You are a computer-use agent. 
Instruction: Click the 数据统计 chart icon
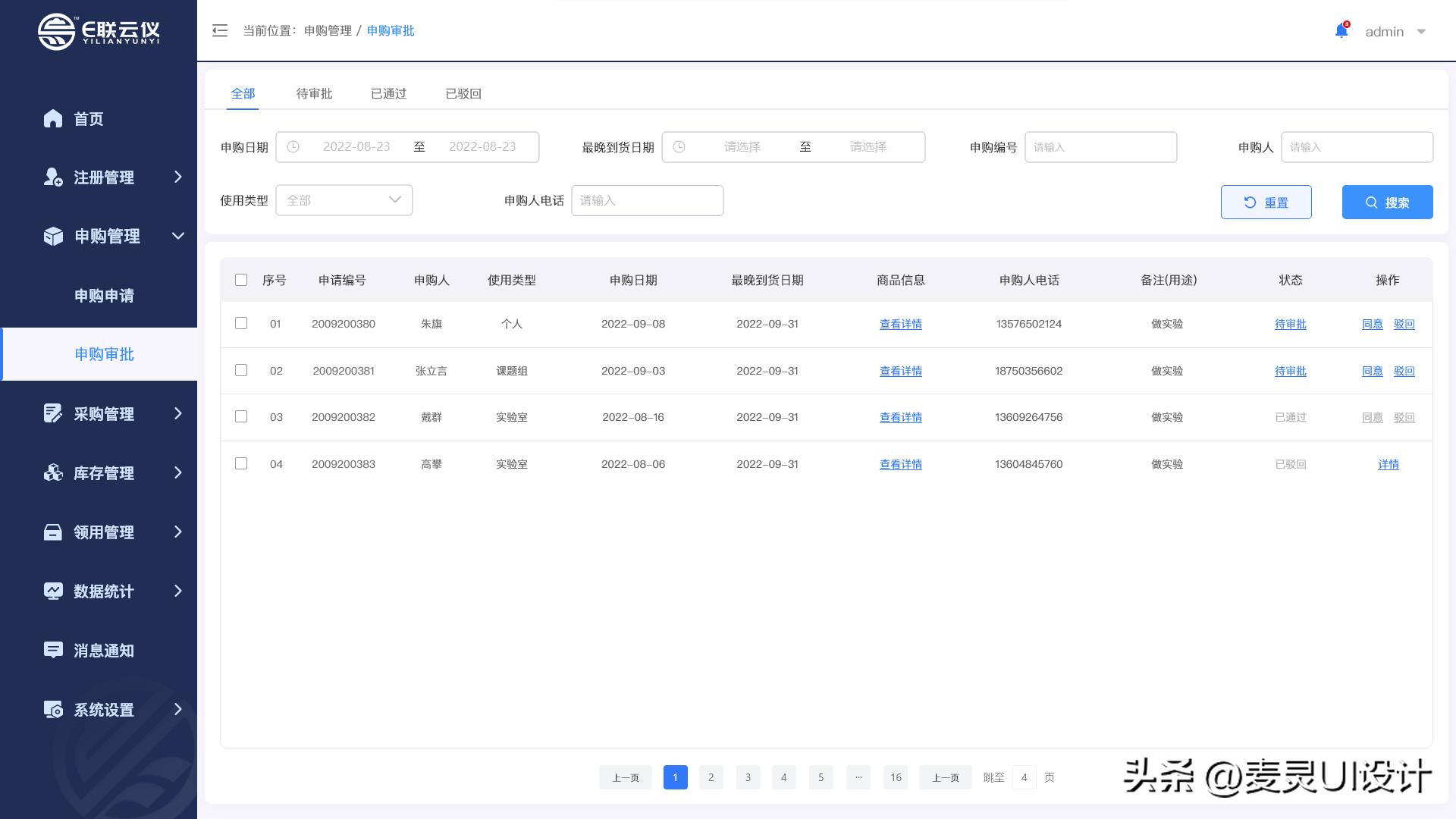(53, 591)
